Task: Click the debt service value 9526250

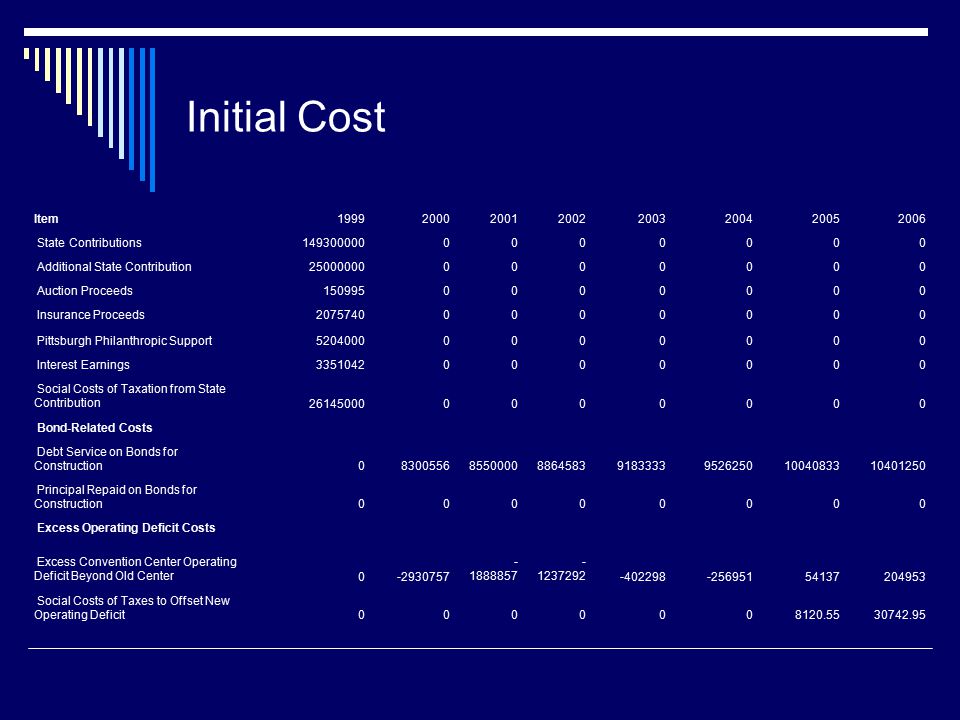Action: 728,465
